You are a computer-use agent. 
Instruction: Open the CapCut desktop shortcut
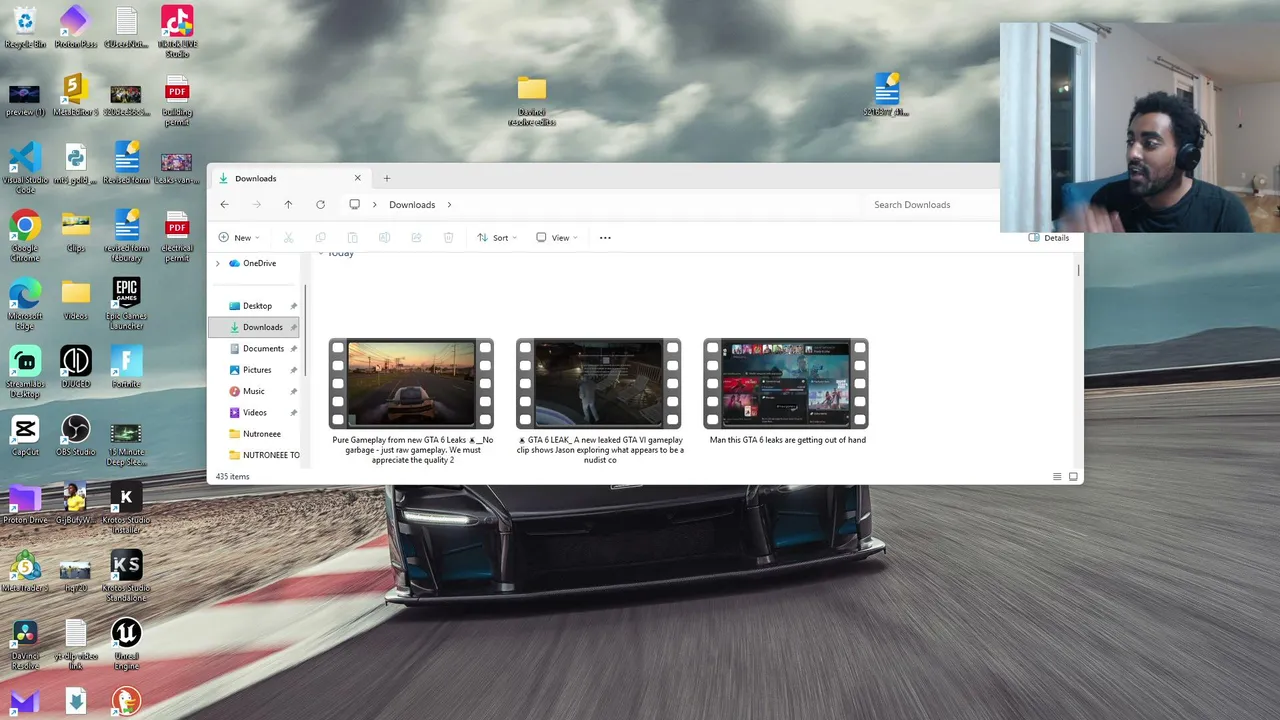coord(25,435)
